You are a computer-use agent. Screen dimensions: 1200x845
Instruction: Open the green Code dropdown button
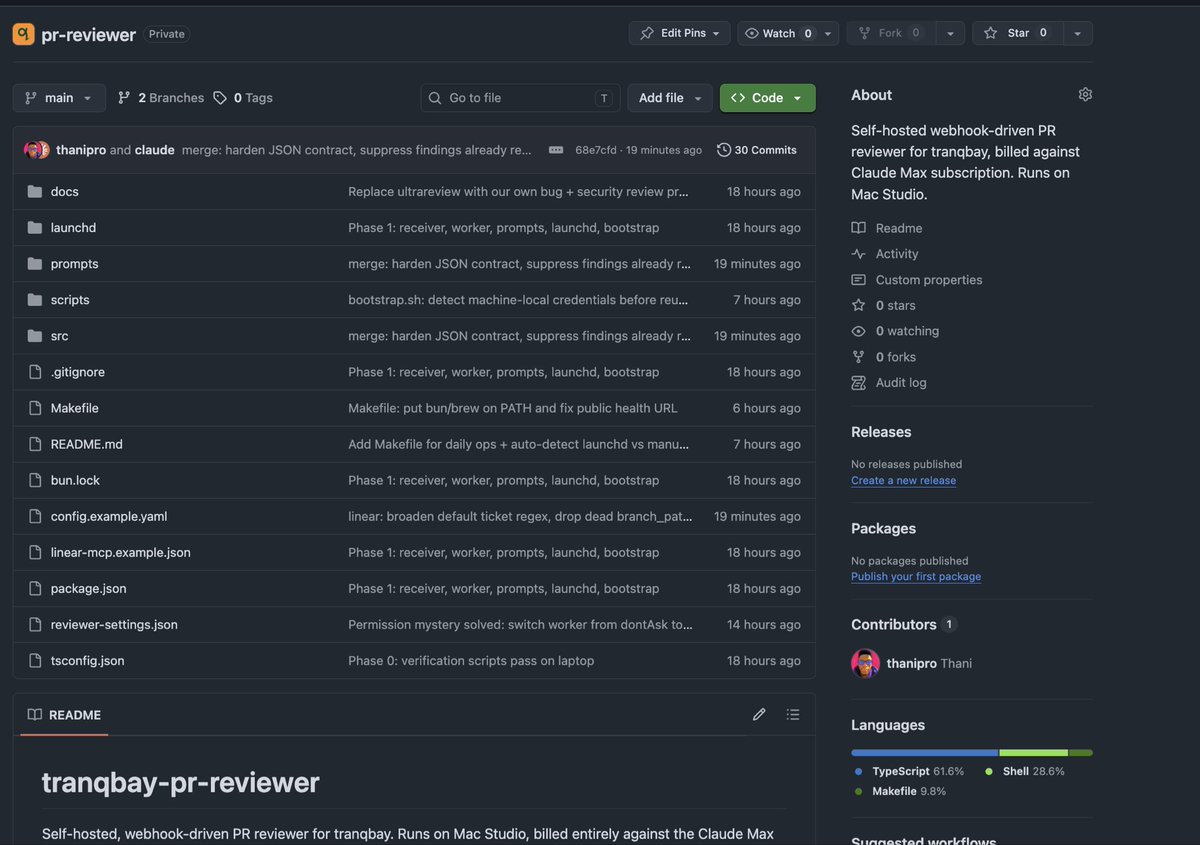(x=767, y=98)
